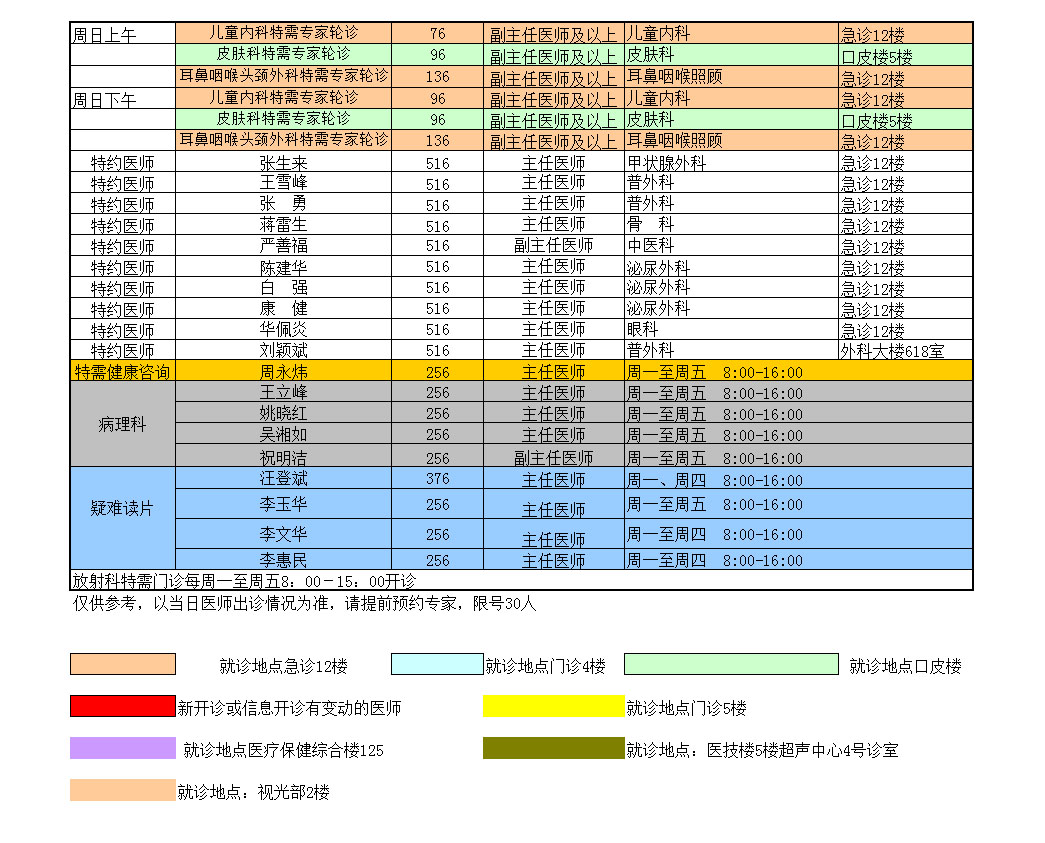Click legend label 医技楼5楼超声中心4号诊室
The image size is (1045, 843).
coord(802,750)
